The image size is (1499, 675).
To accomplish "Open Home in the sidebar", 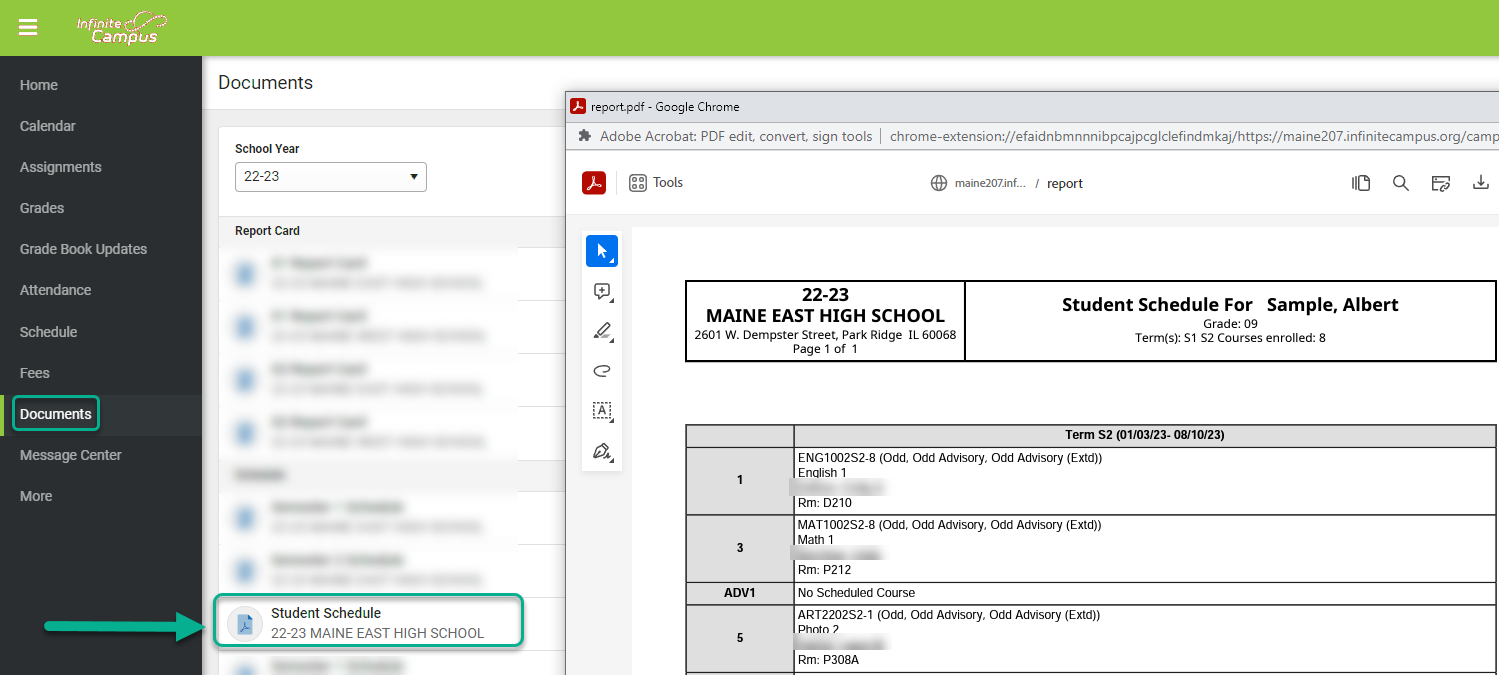I will [x=39, y=85].
